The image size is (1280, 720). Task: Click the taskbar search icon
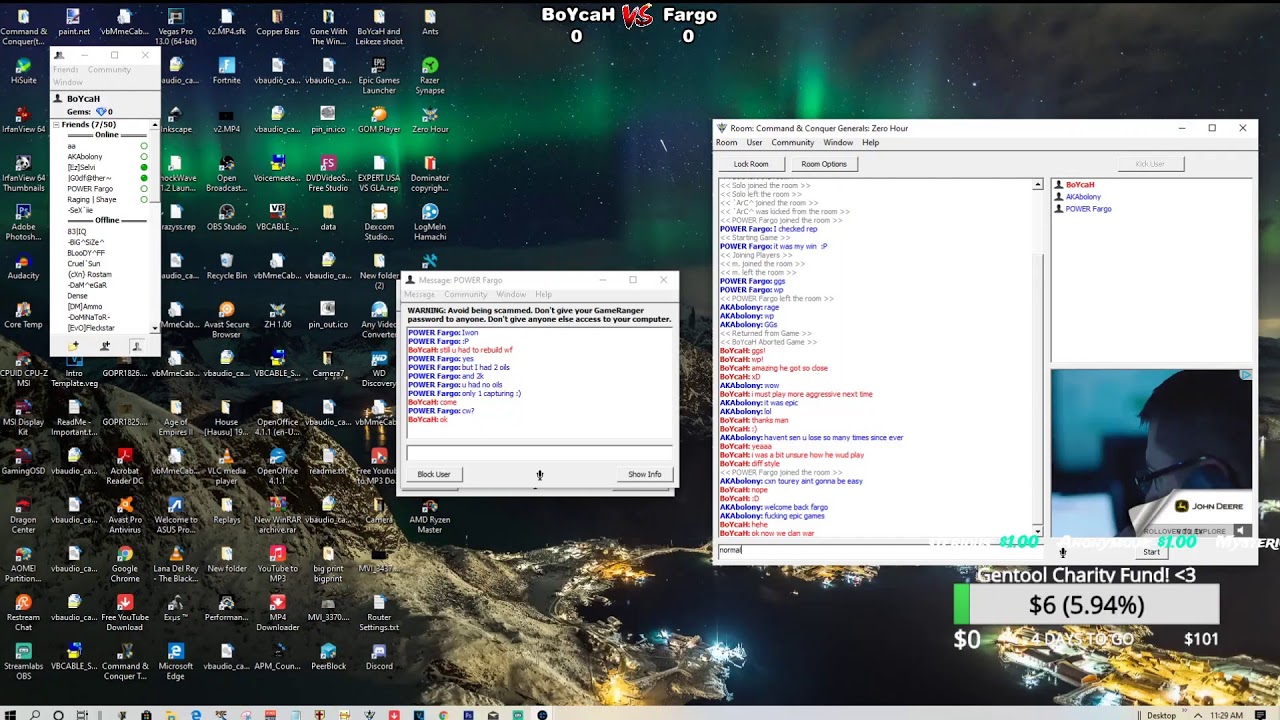coord(34,715)
